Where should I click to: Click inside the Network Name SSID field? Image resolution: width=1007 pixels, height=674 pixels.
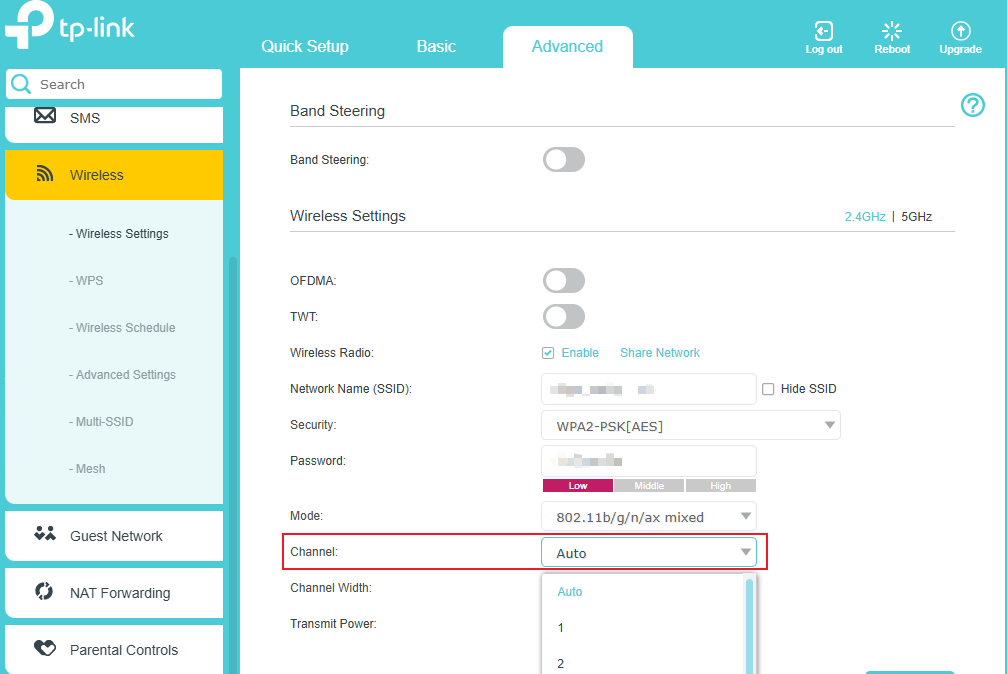(x=648, y=388)
